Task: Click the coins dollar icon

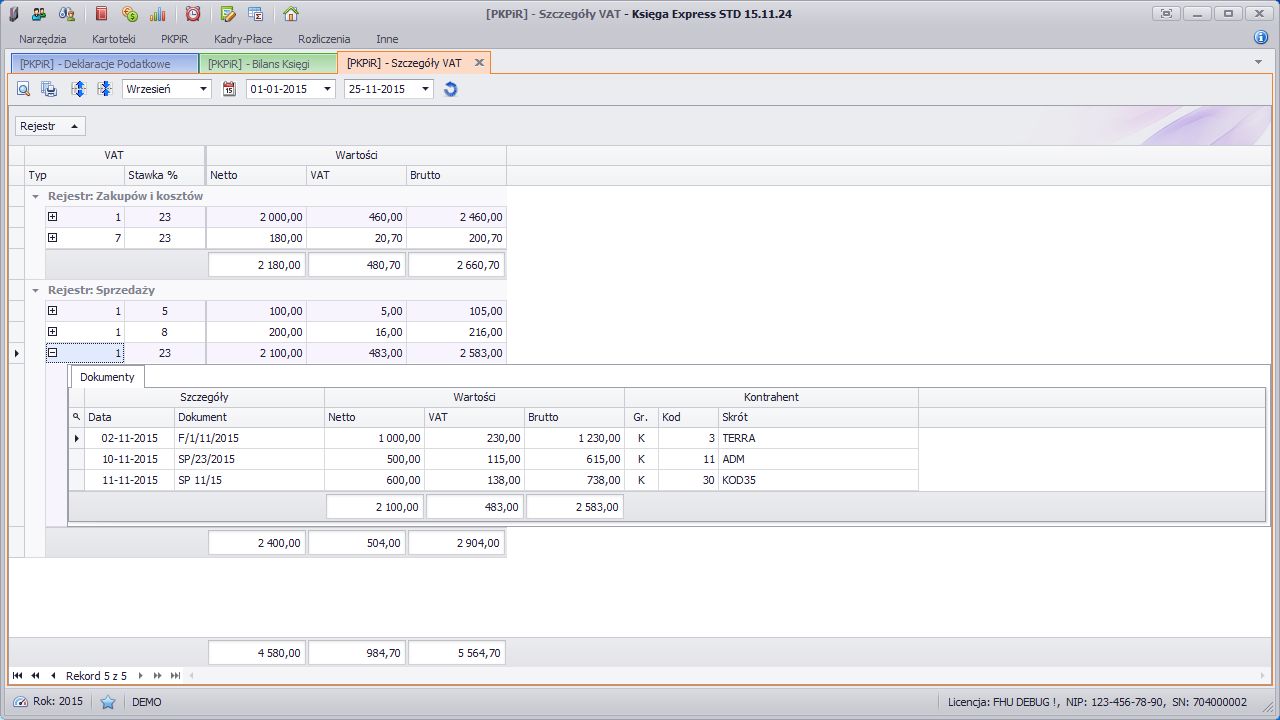Action: pyautogui.click(x=130, y=14)
